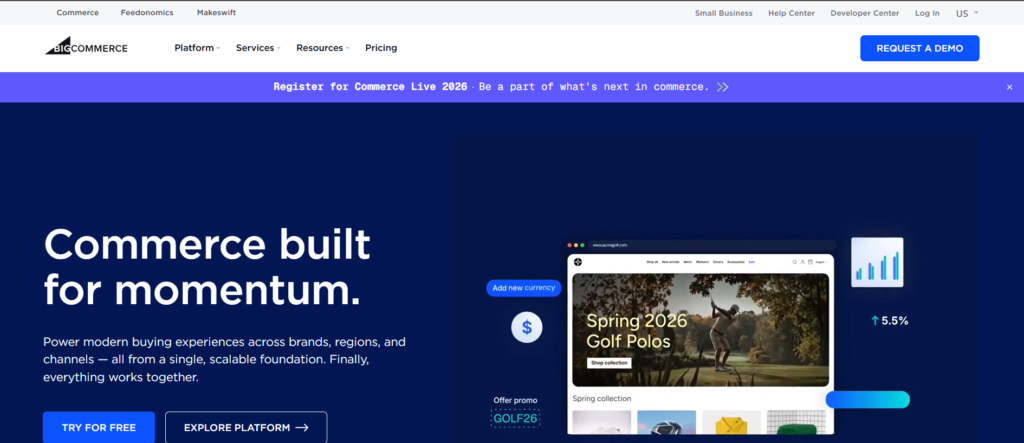The image size is (1024, 443).
Task: Click the Spring collection heading
Action: click(x=601, y=399)
